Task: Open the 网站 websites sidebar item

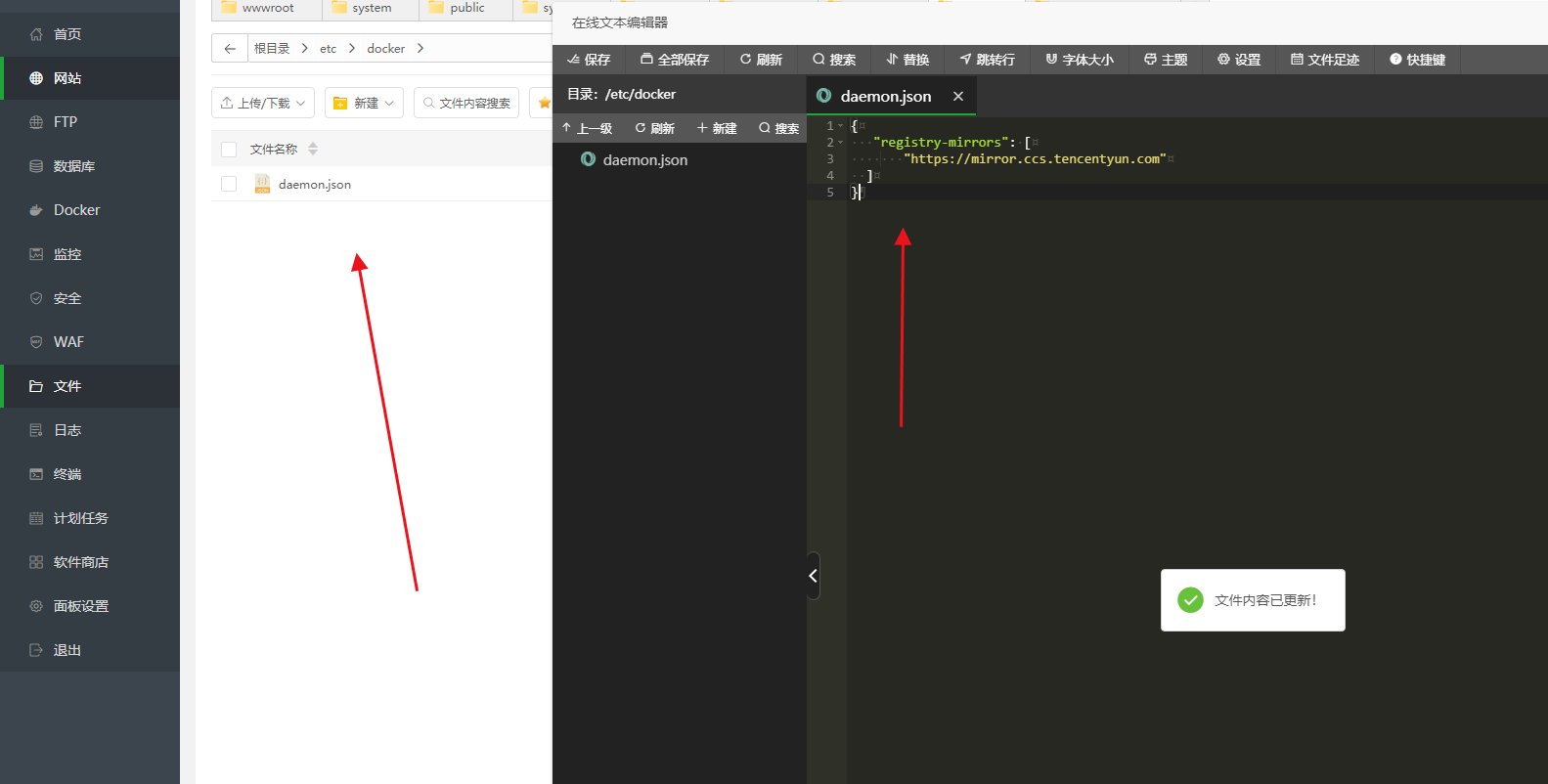Action: pyautogui.click(x=90, y=78)
